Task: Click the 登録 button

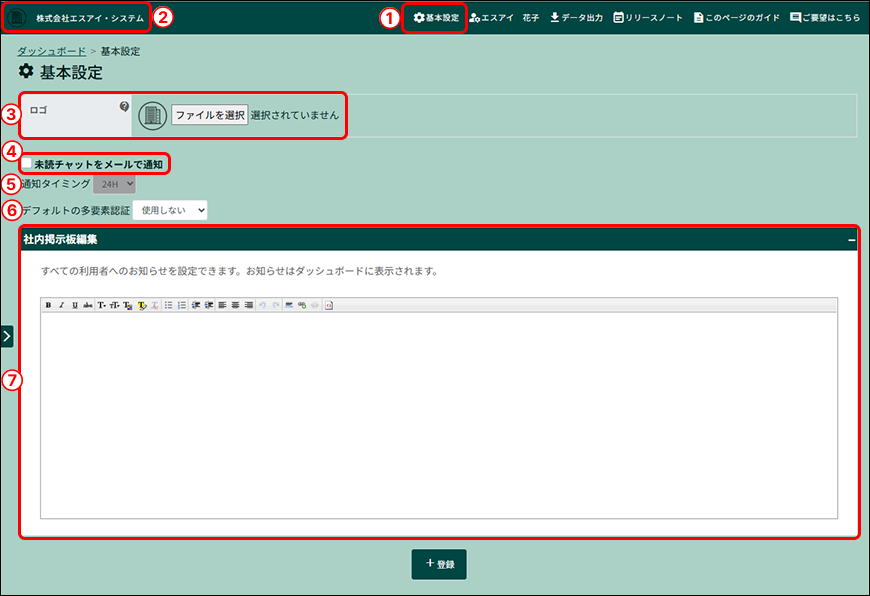Action: point(439,564)
